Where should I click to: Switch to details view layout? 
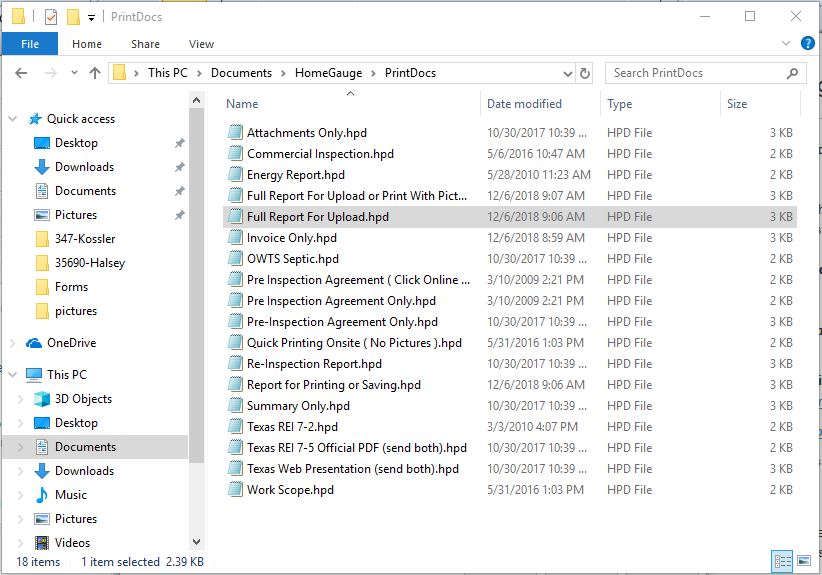(782, 561)
